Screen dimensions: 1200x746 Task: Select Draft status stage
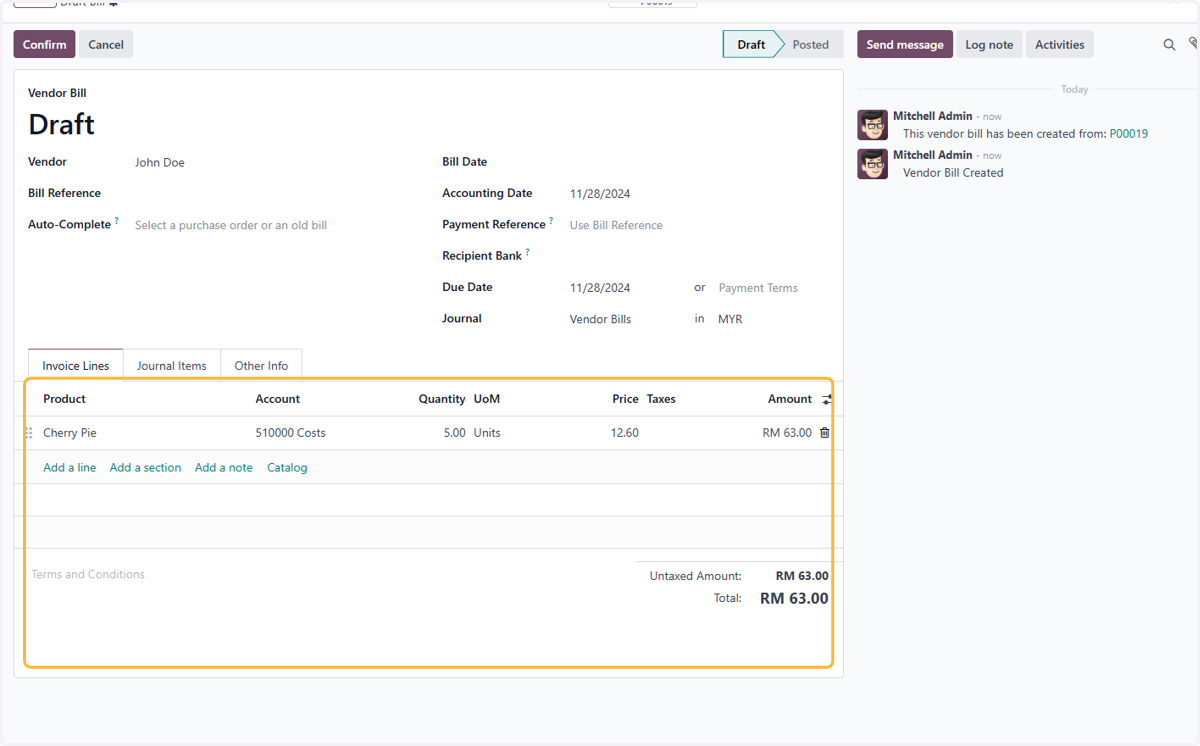751,44
